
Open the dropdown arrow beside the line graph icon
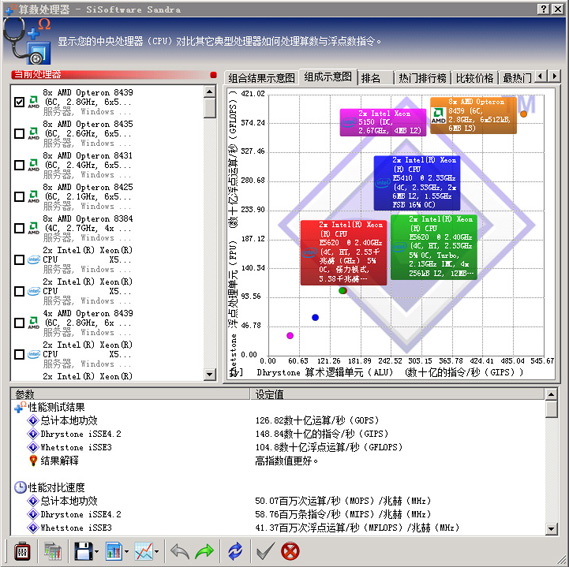coord(157,552)
